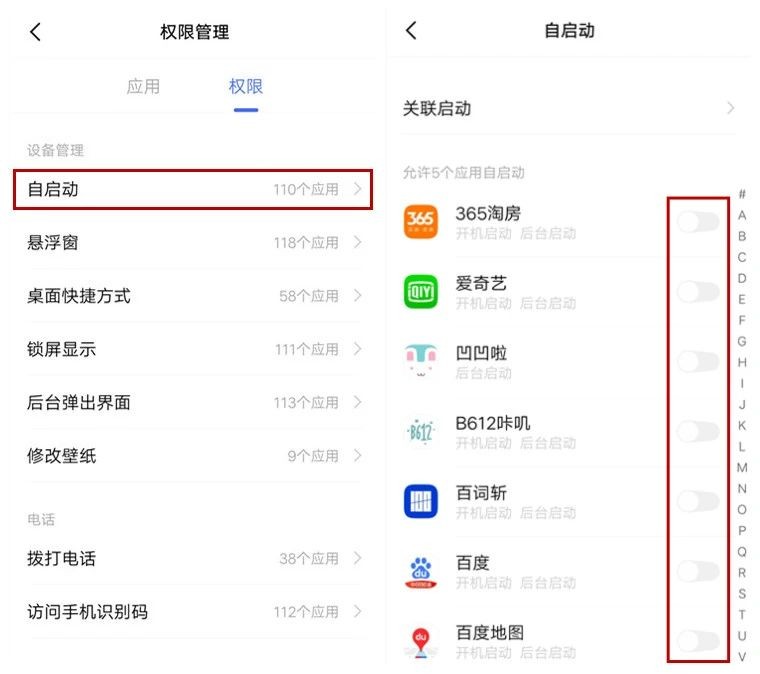Go back from 自启动 screen

tap(411, 31)
